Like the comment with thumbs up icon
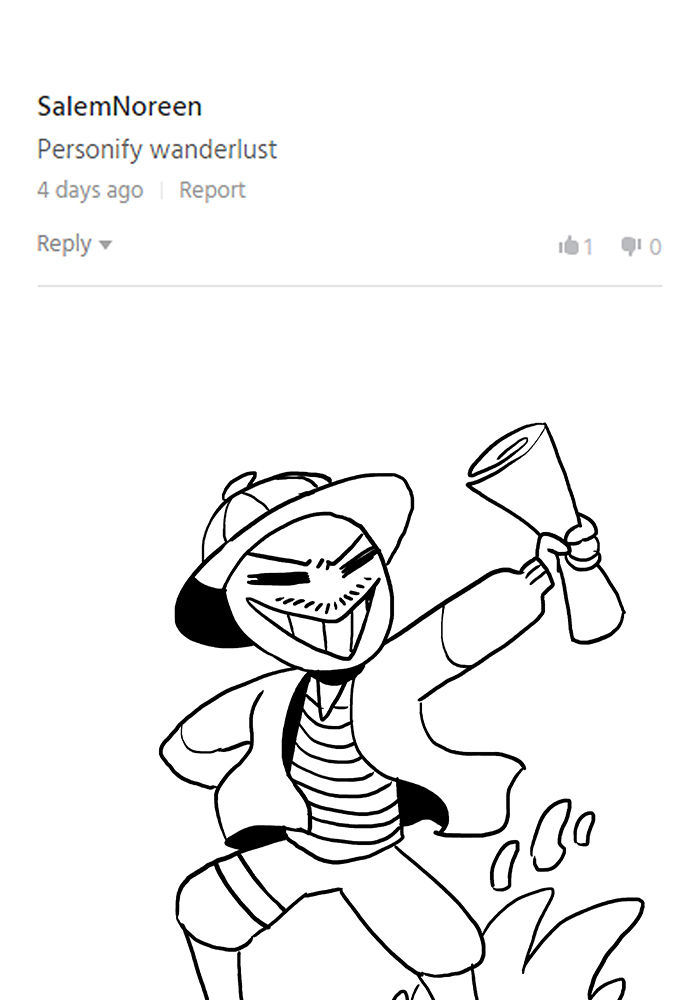Viewport: 700px width, 1000px height. click(568, 246)
